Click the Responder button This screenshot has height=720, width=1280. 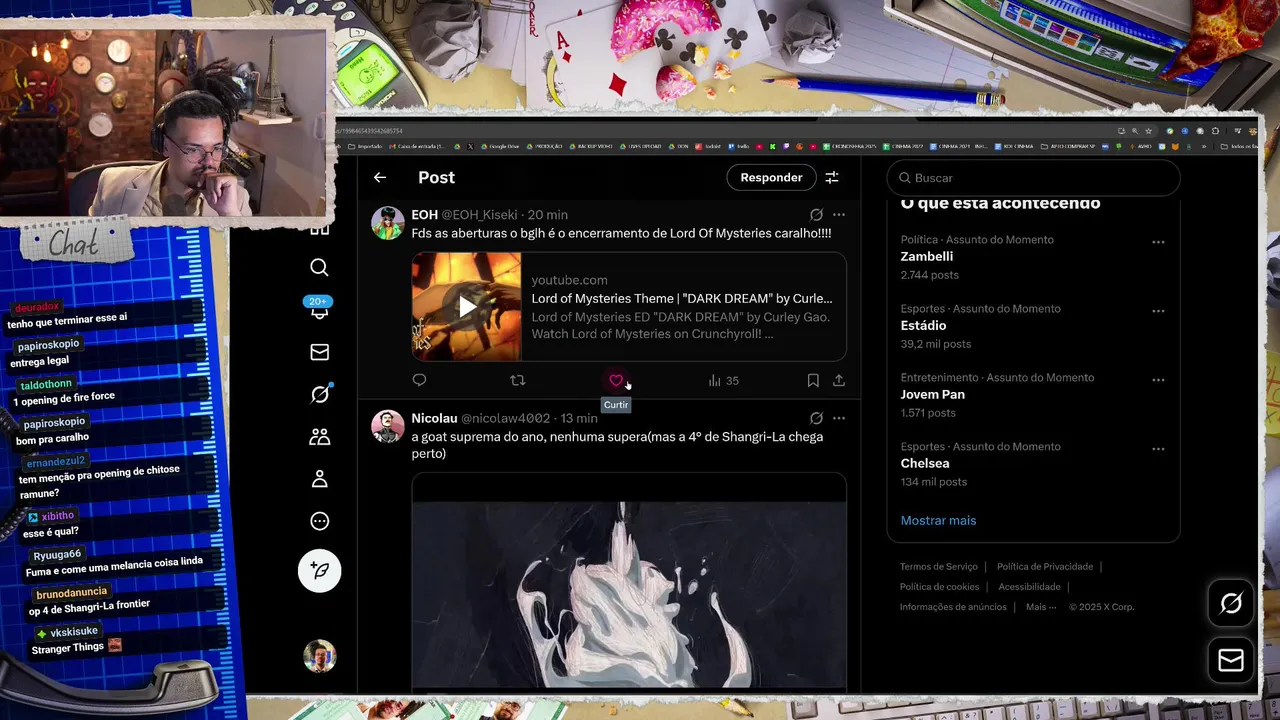point(771,177)
